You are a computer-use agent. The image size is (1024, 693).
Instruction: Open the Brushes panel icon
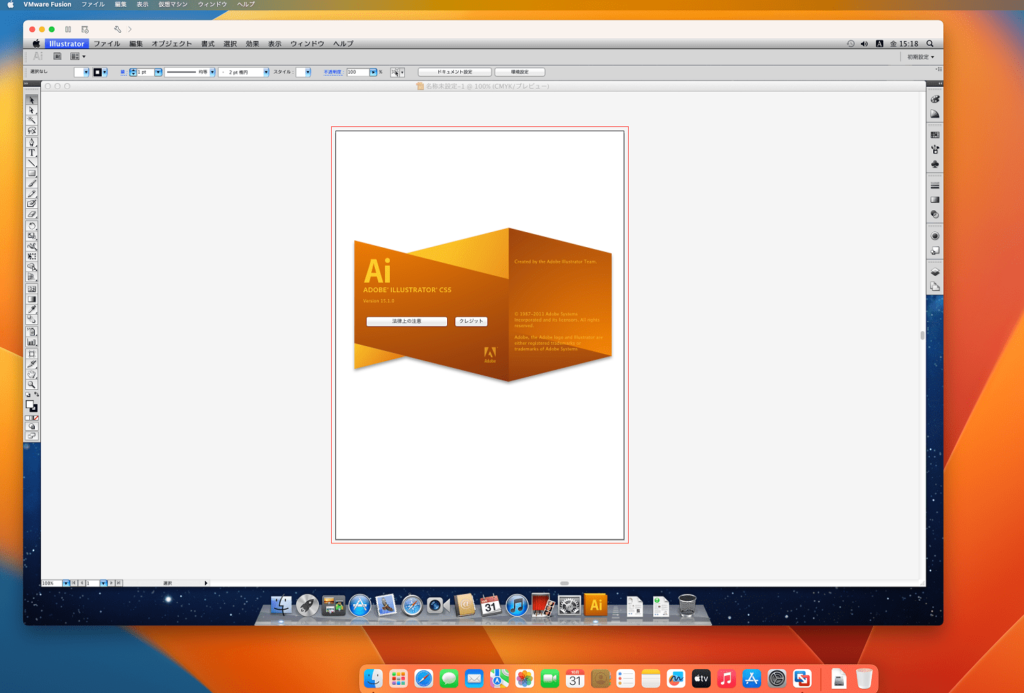click(935, 150)
